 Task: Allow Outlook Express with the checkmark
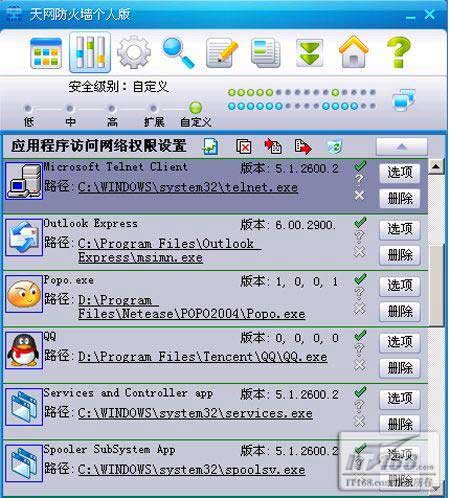(360, 222)
